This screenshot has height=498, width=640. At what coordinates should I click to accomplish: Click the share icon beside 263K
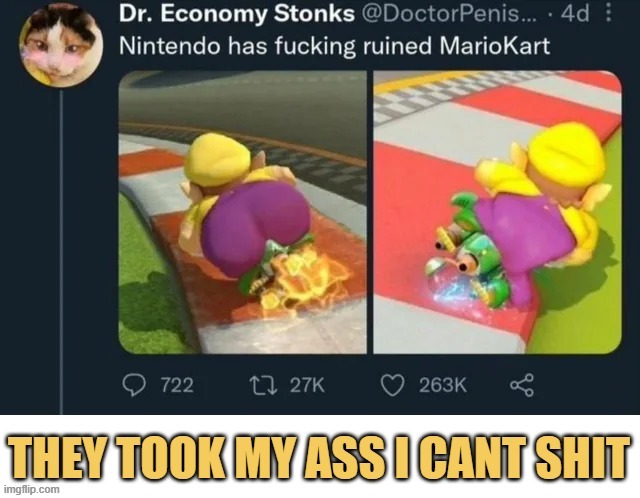tap(522, 385)
